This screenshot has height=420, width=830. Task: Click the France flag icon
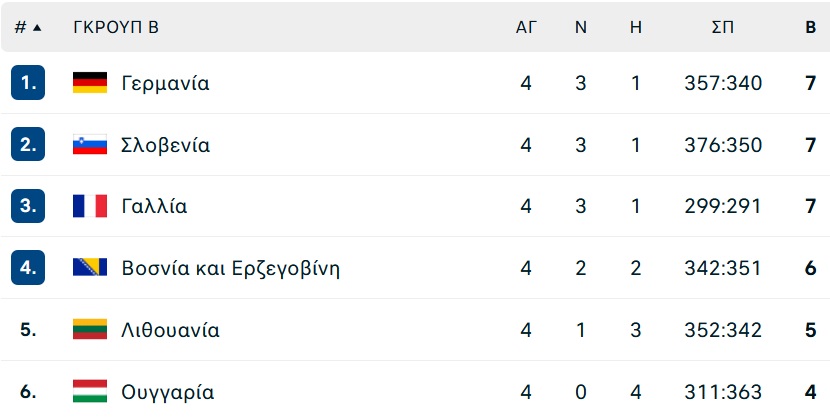click(x=90, y=206)
